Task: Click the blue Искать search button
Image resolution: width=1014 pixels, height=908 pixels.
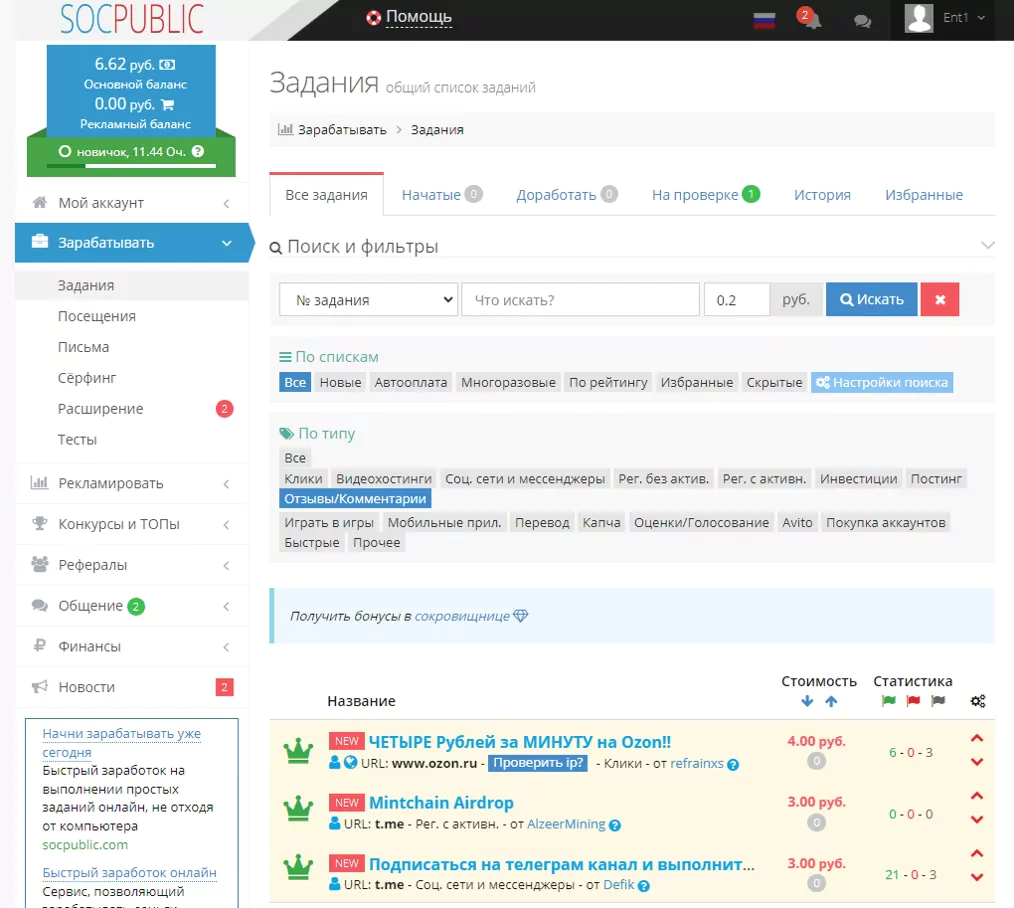Action: [x=871, y=299]
